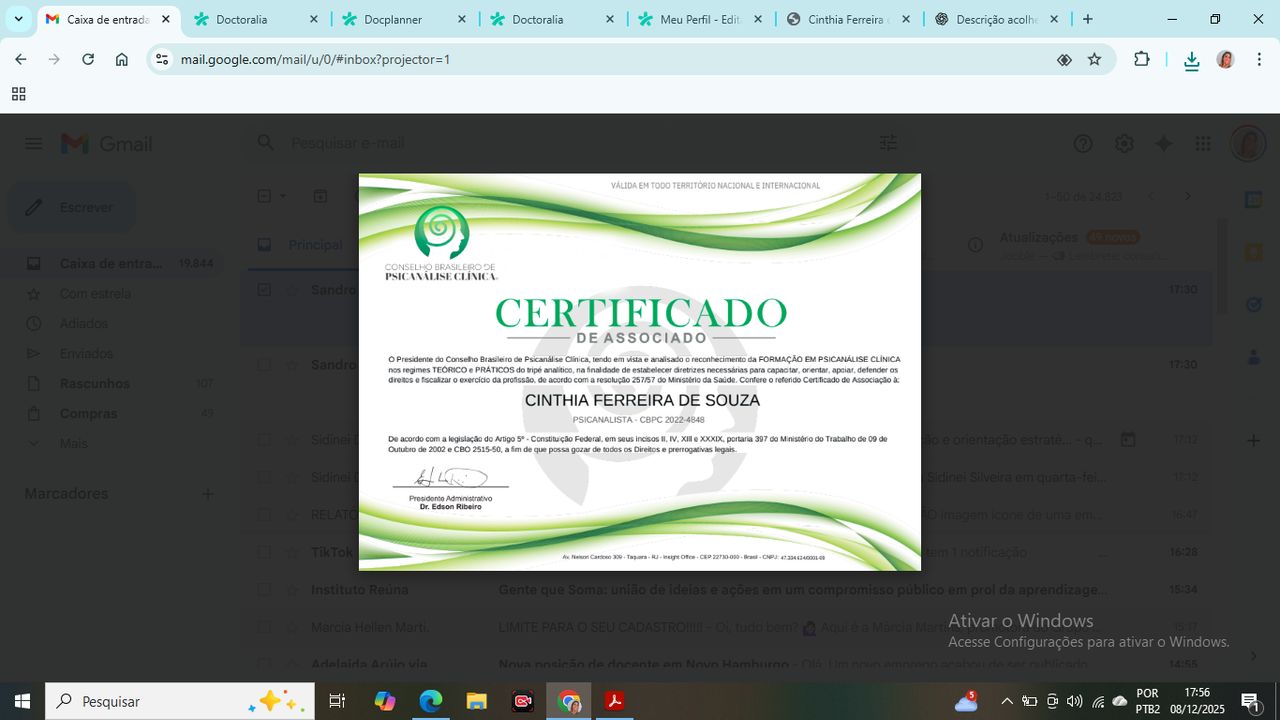Click the Escrever compose button
The image size is (1280, 720).
72,208
